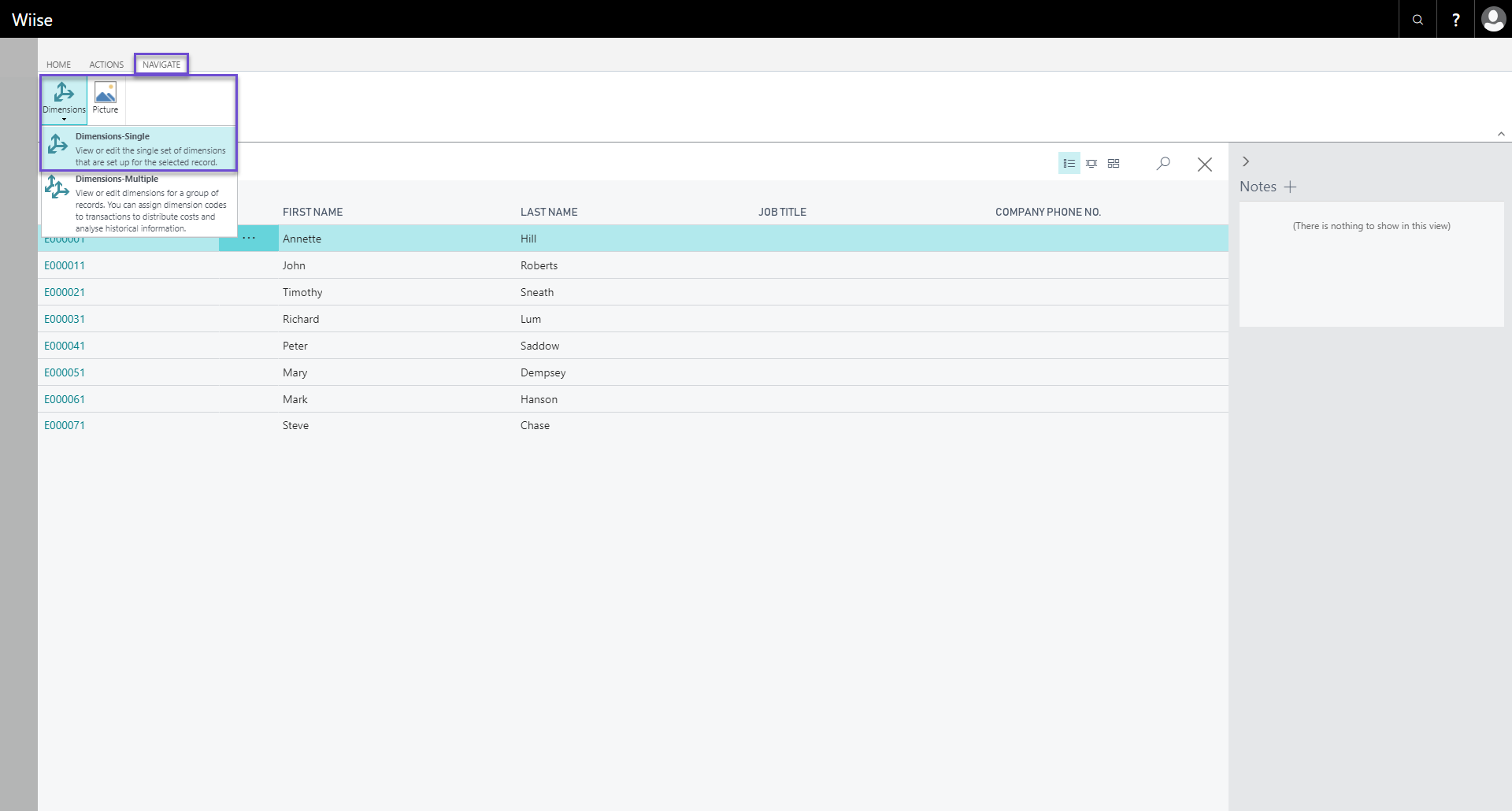The height and width of the screenshot is (811, 1512).
Task: Open the Dimensions ribbon button
Action: pos(64,100)
